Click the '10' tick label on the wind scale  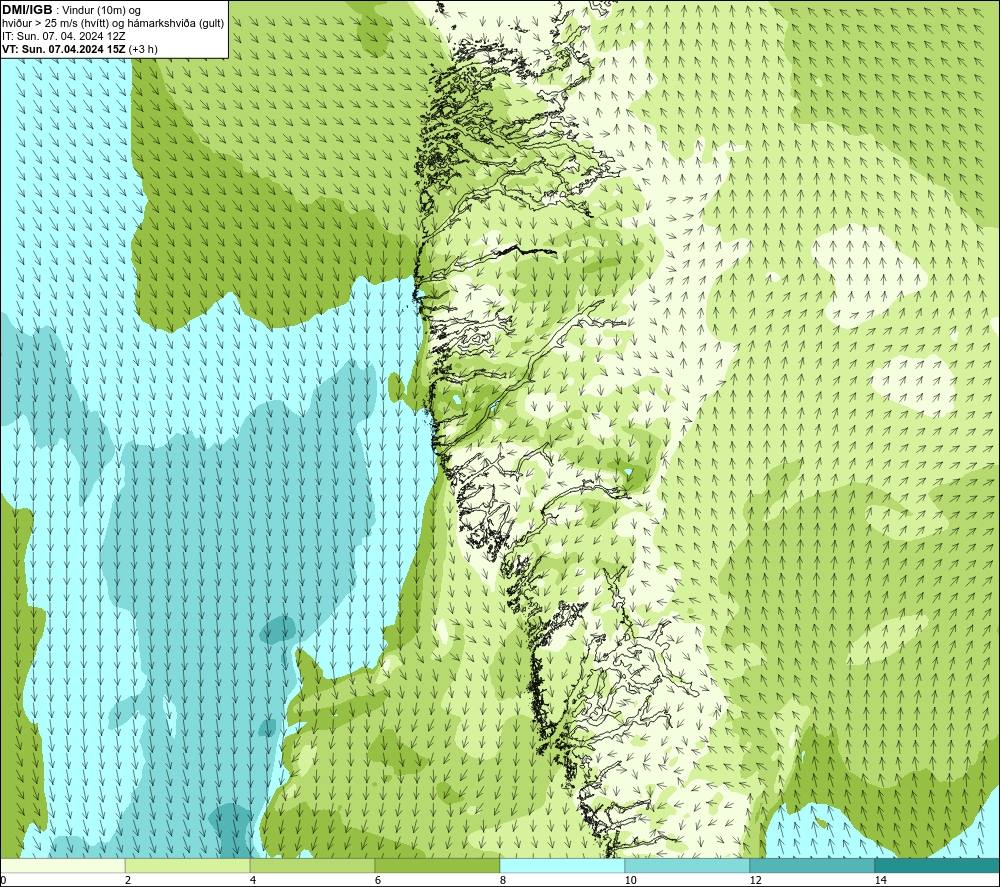tap(630, 880)
